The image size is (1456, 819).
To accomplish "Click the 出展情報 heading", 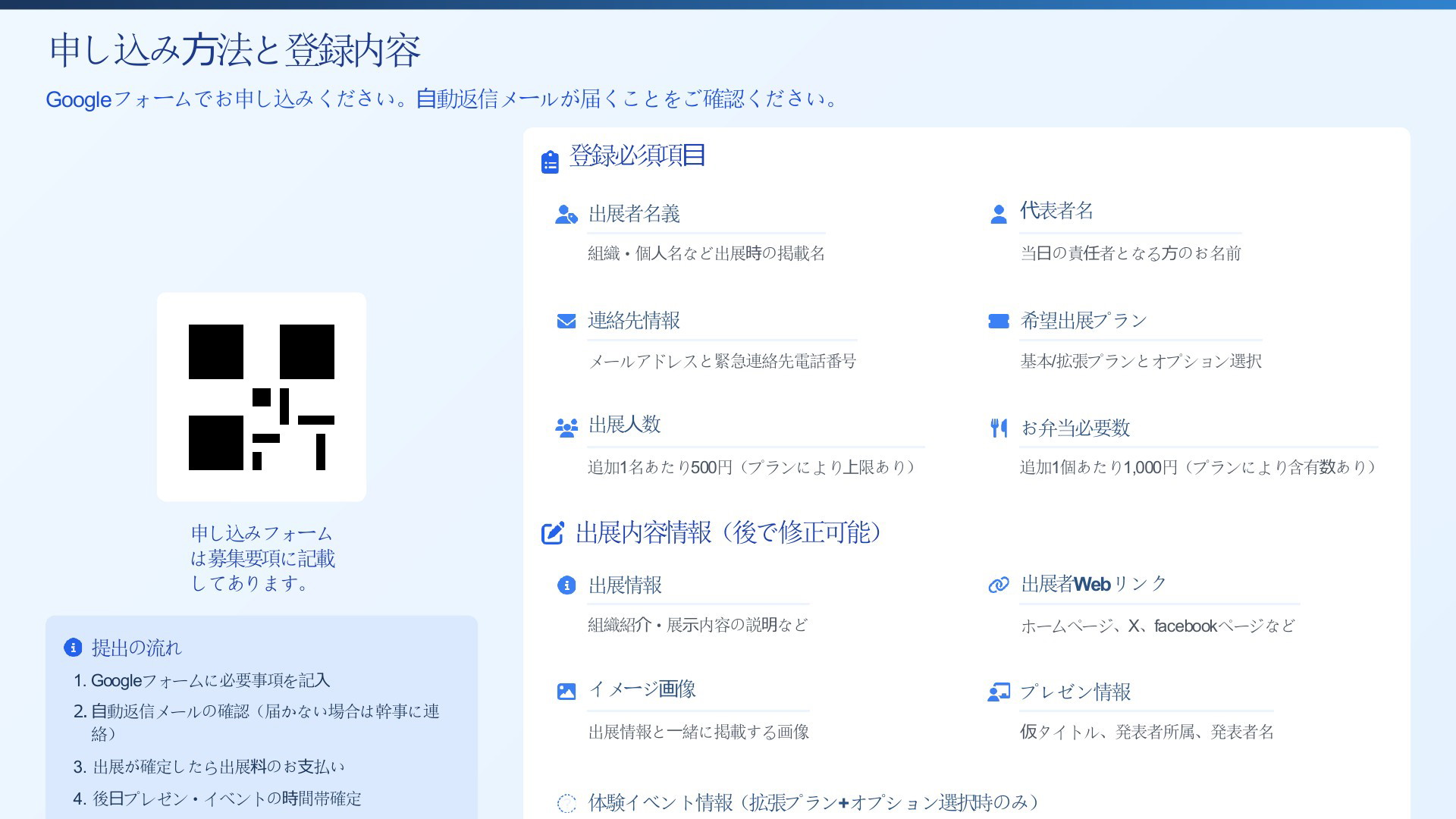I will pyautogui.click(x=625, y=585).
